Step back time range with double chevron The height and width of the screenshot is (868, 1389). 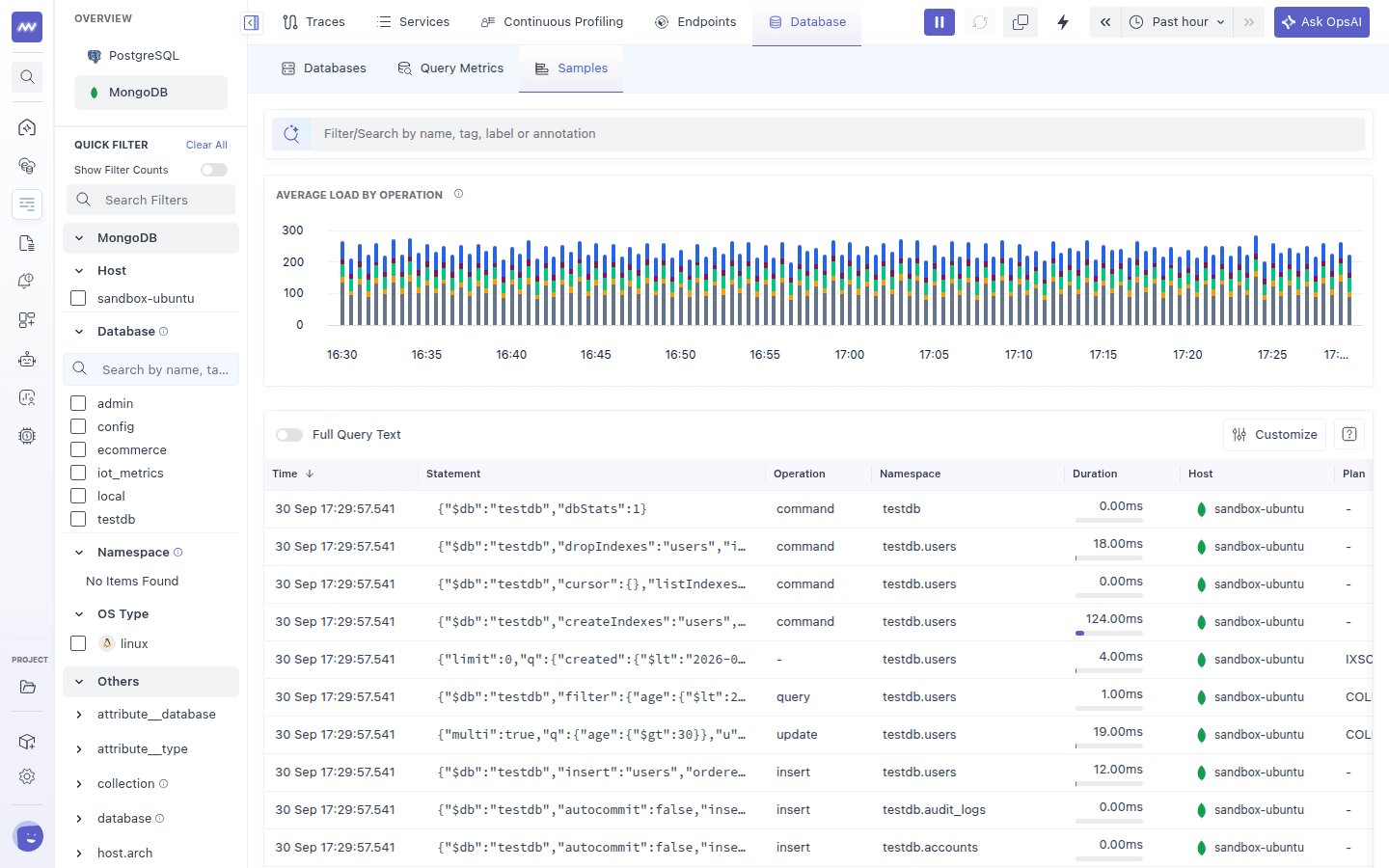point(1105,22)
